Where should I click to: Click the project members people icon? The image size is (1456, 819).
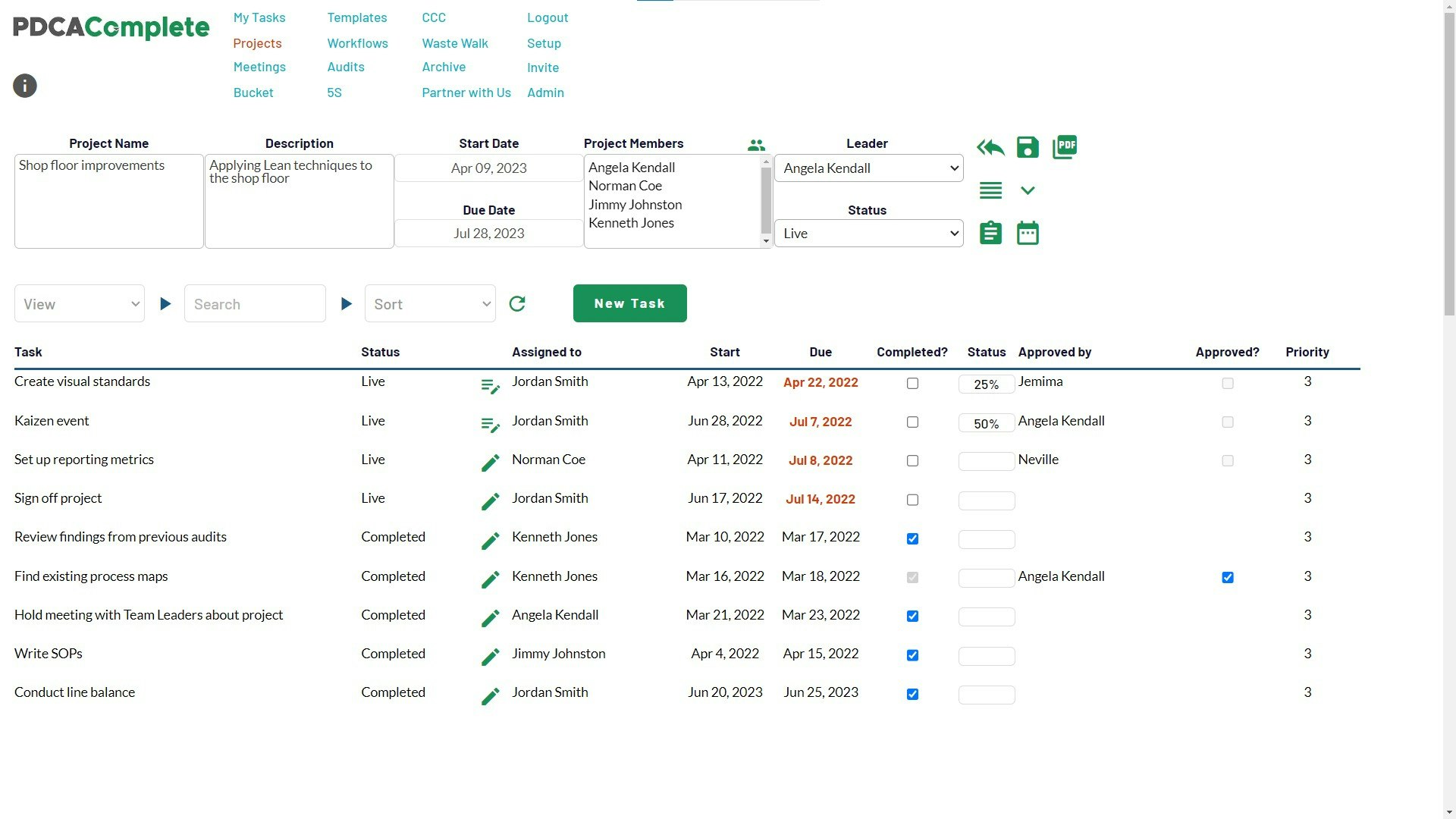point(756,145)
